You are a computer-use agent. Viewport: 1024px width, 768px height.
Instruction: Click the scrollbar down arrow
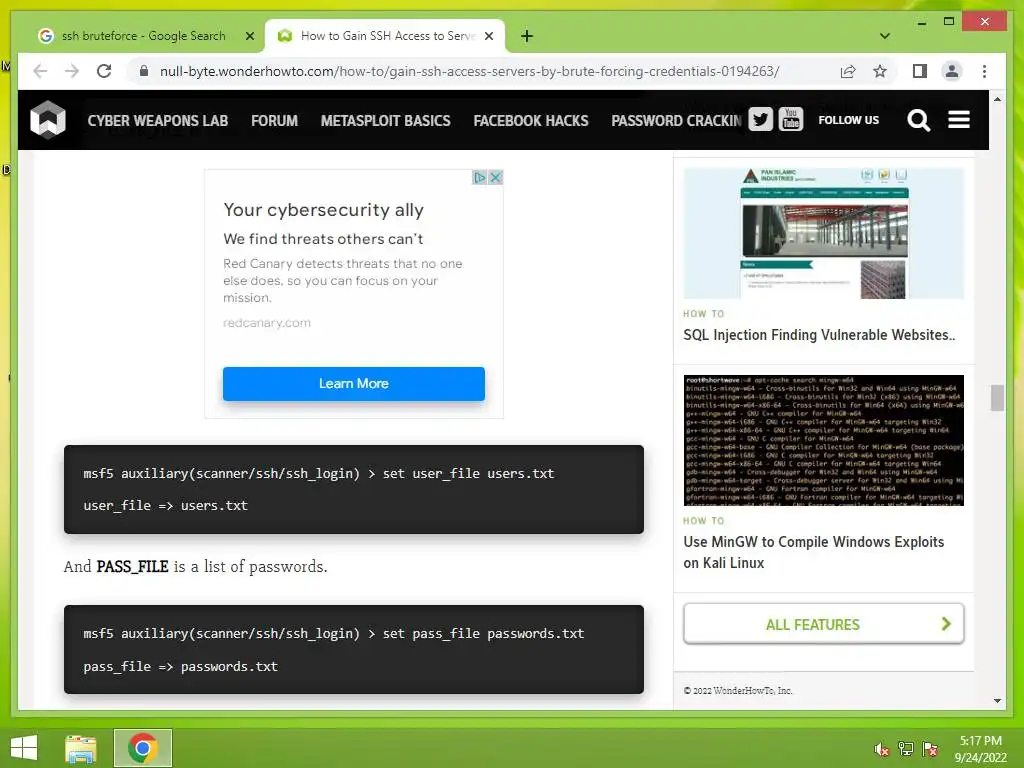[x=997, y=701]
